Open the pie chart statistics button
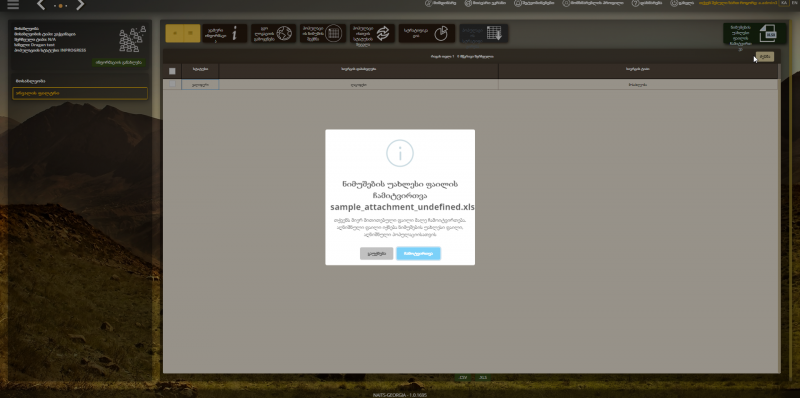This screenshot has height=398, width=800. coord(427,33)
